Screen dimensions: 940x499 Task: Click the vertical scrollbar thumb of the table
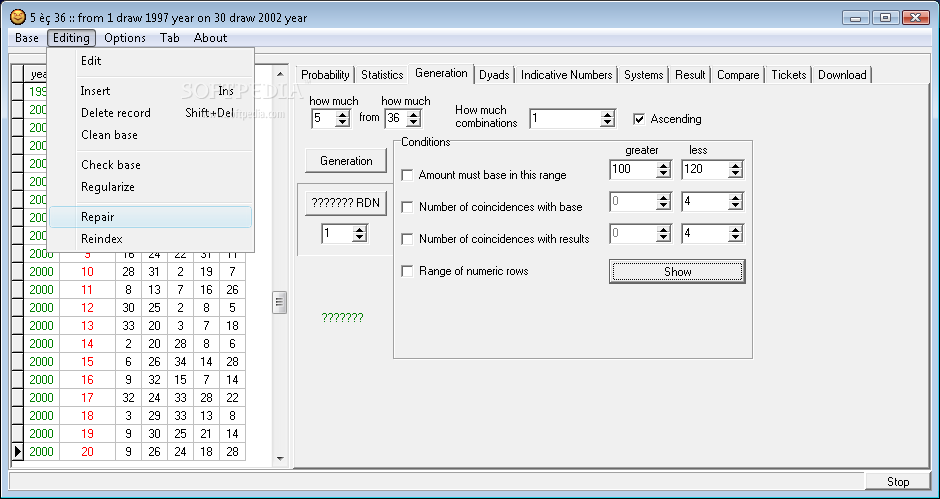point(279,302)
